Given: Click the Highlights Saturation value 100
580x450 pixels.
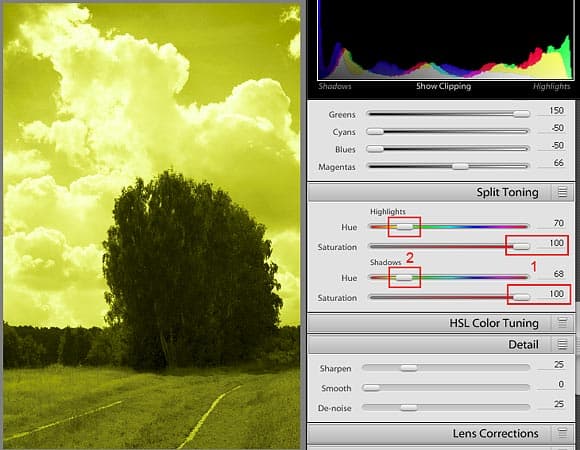Looking at the screenshot, I should click(x=556, y=243).
